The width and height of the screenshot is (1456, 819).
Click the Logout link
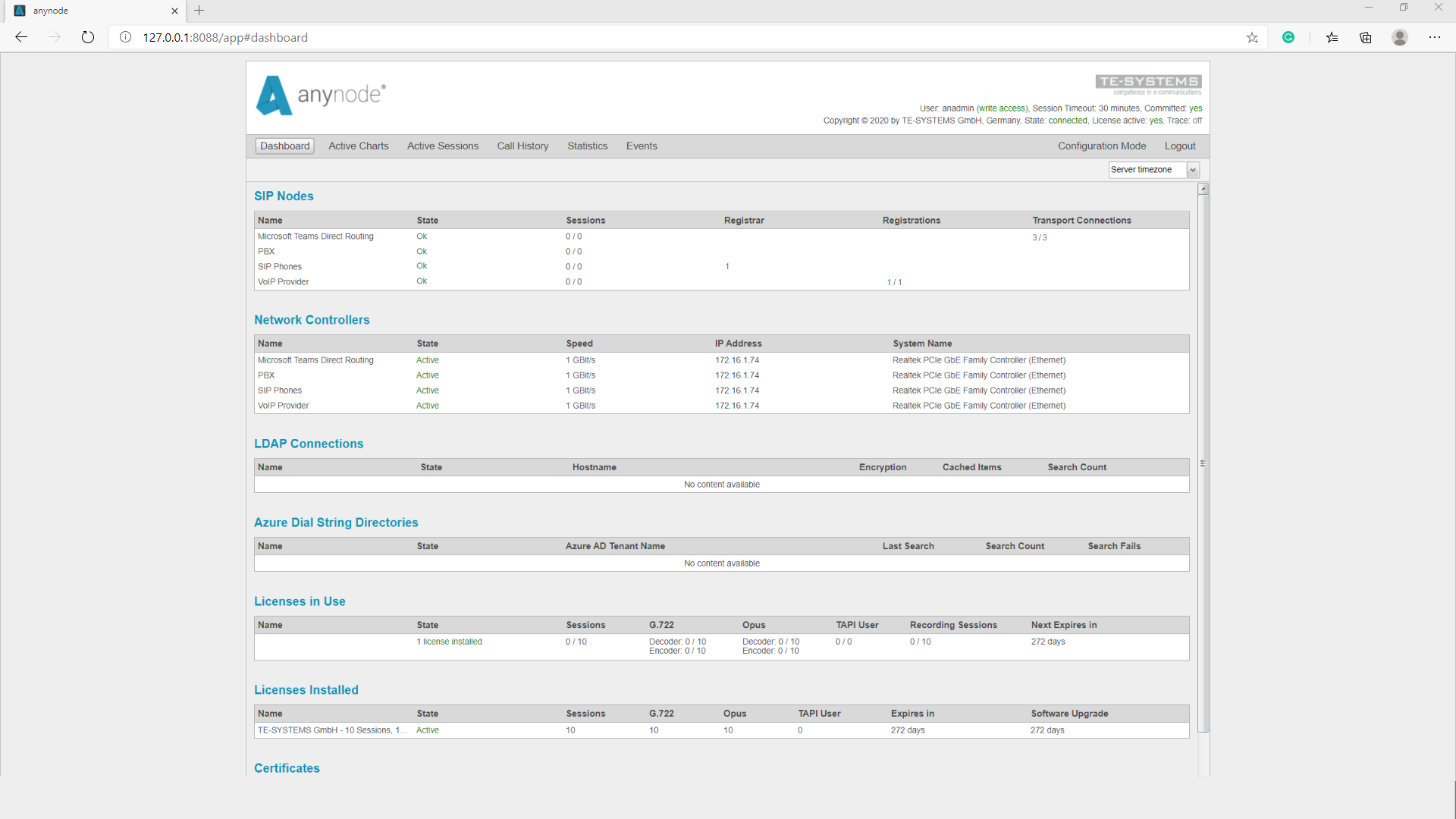(x=1180, y=146)
